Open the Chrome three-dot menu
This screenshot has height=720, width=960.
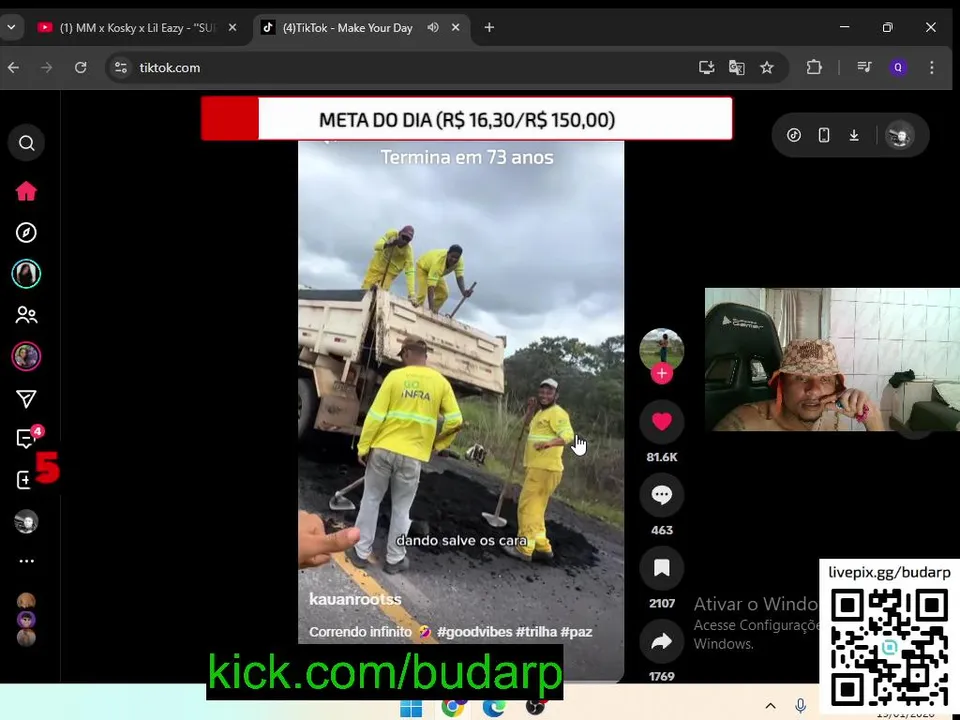(931, 67)
